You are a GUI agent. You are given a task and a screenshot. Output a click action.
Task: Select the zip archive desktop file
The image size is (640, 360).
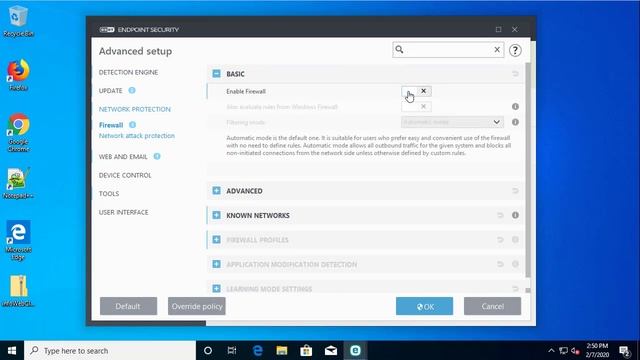point(18,291)
